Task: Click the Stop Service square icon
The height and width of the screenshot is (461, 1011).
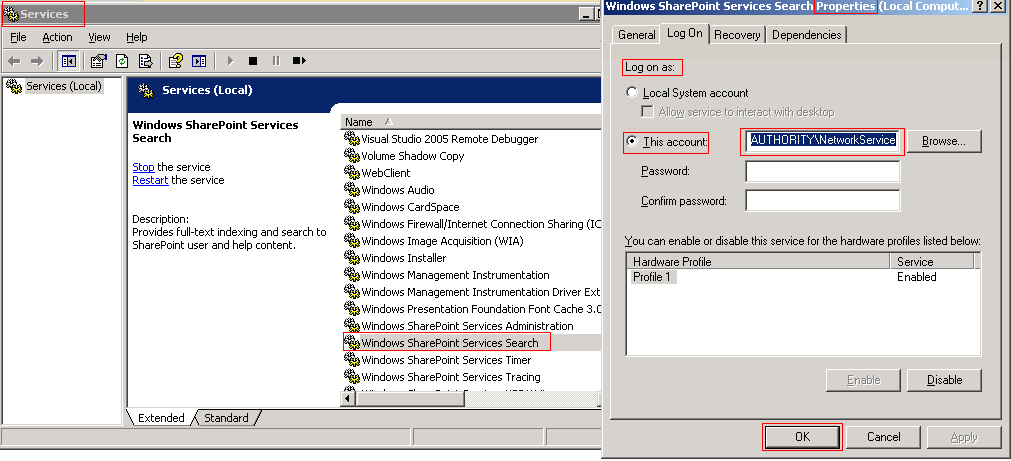Action: 253,61
